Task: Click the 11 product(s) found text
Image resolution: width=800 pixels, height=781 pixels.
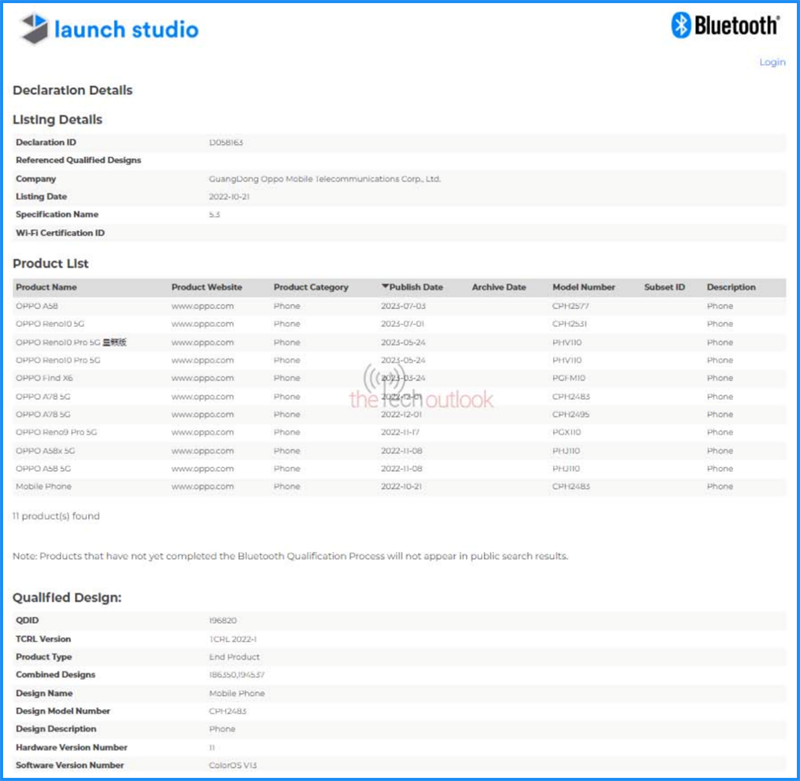Action: 56,516
